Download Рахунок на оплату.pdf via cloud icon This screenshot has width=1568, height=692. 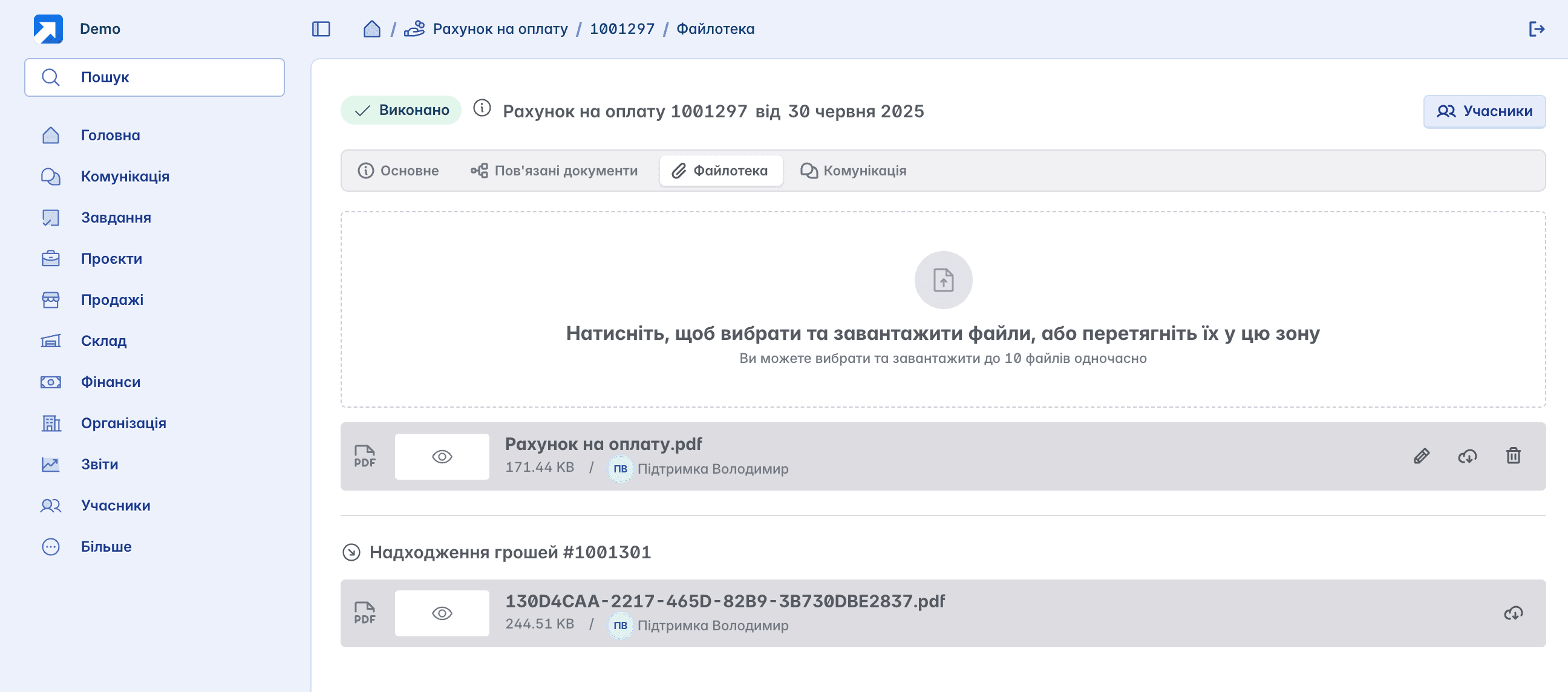pyautogui.click(x=1467, y=456)
